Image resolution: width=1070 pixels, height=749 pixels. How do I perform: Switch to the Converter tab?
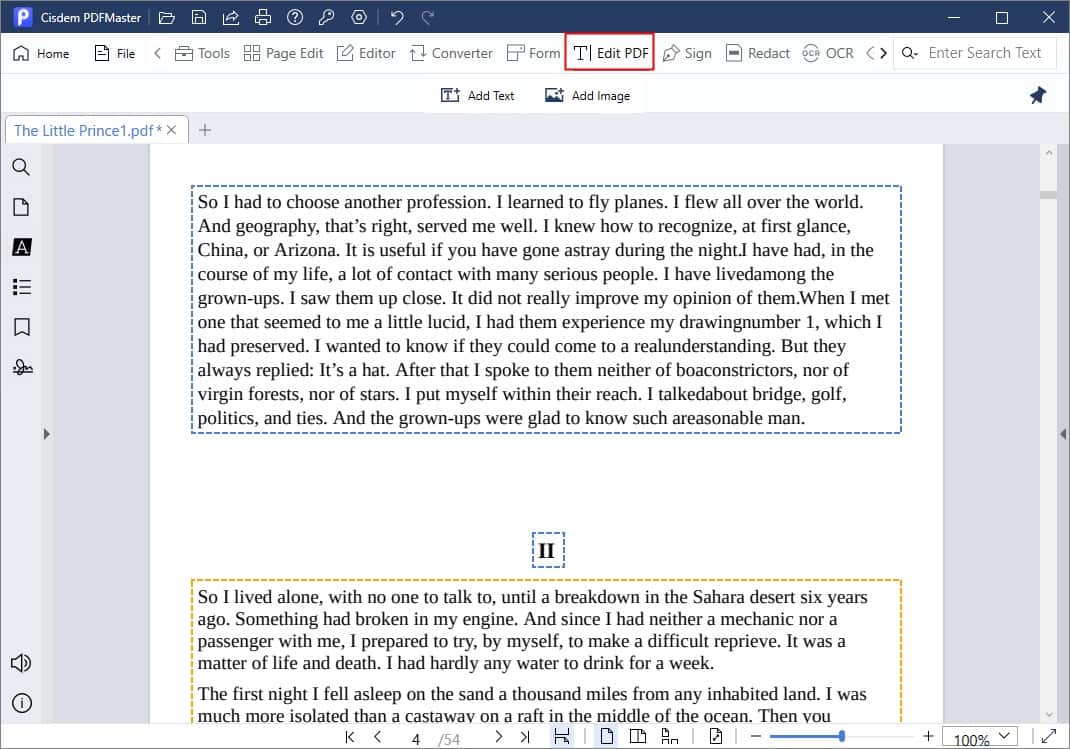pyautogui.click(x=451, y=52)
